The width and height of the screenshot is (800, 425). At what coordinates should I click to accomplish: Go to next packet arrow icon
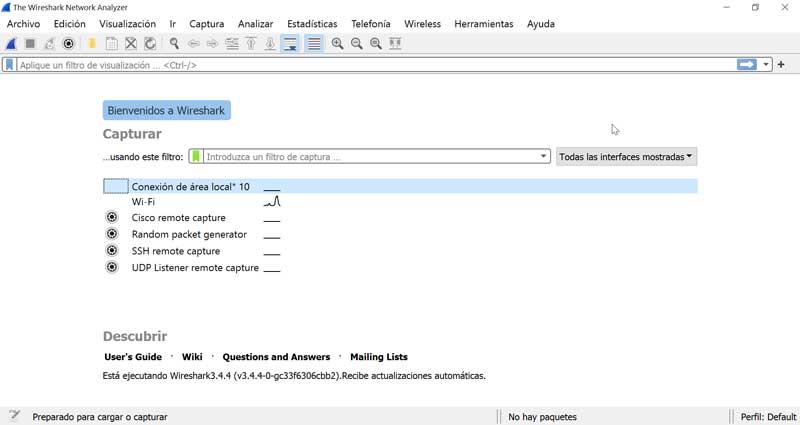click(212, 44)
